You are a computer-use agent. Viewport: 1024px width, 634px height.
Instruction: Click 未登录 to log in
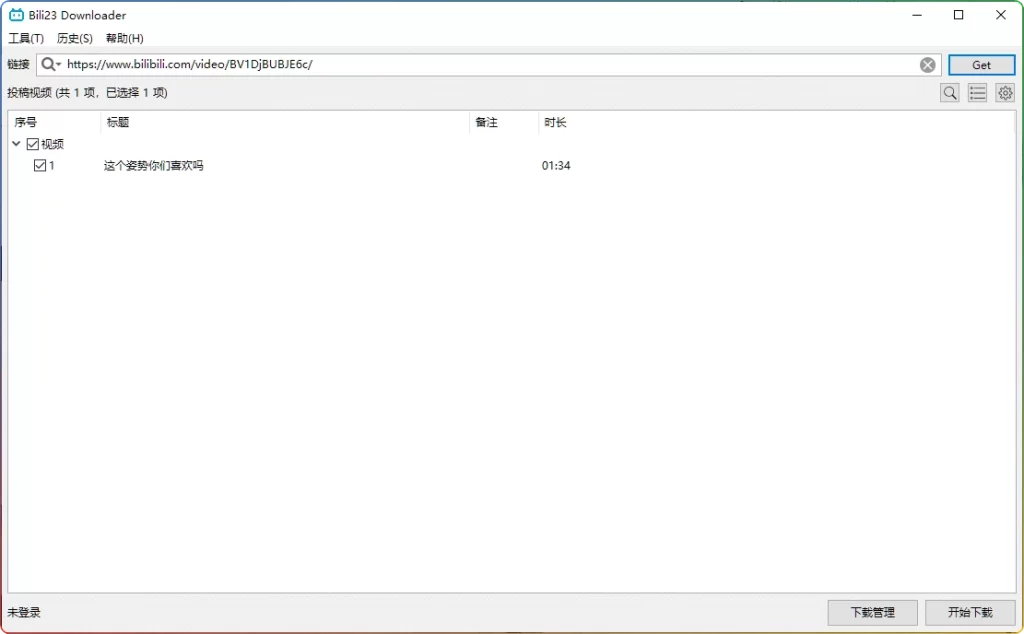click(25, 612)
